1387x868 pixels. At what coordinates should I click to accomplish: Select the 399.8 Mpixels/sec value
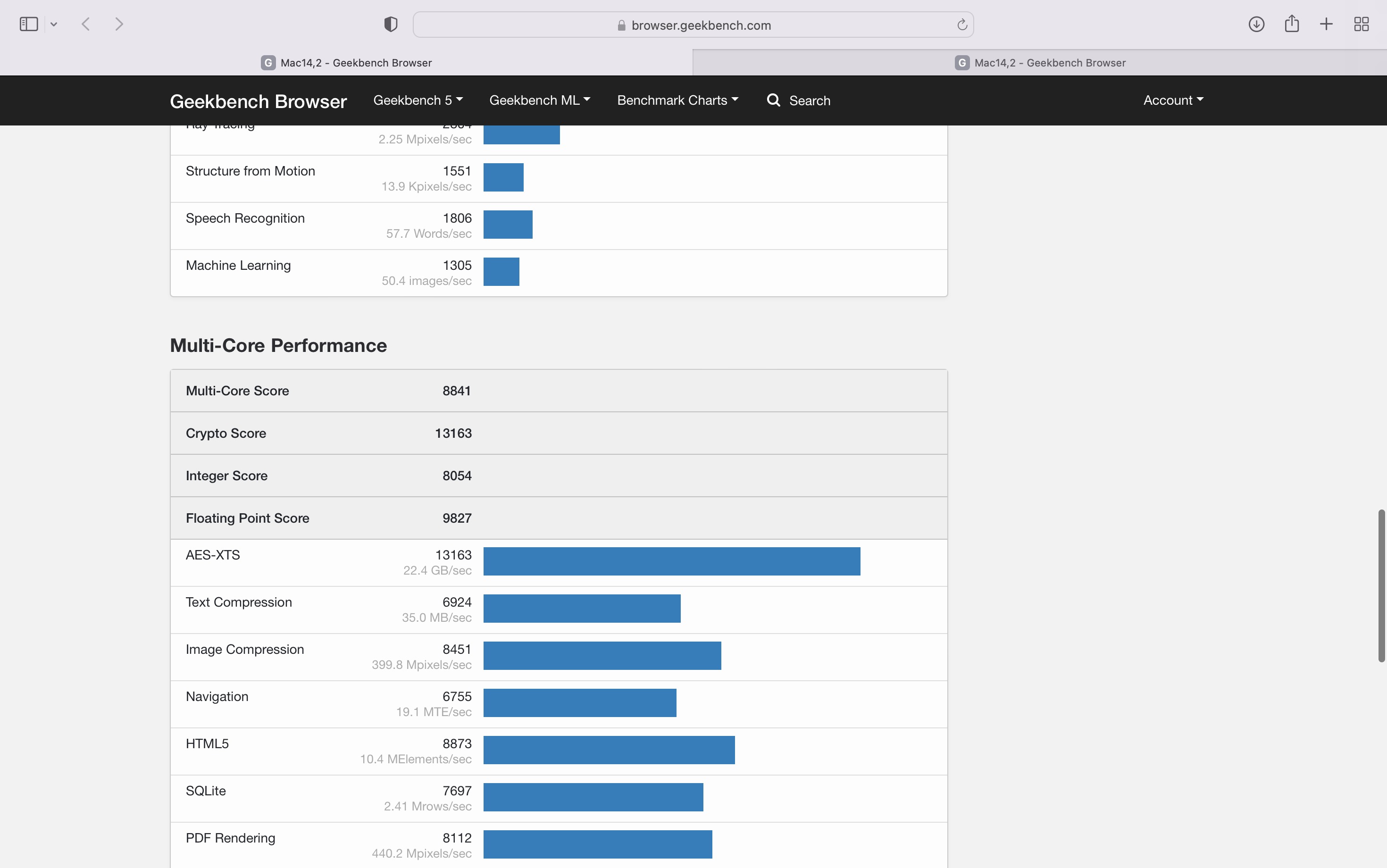pyautogui.click(x=422, y=665)
